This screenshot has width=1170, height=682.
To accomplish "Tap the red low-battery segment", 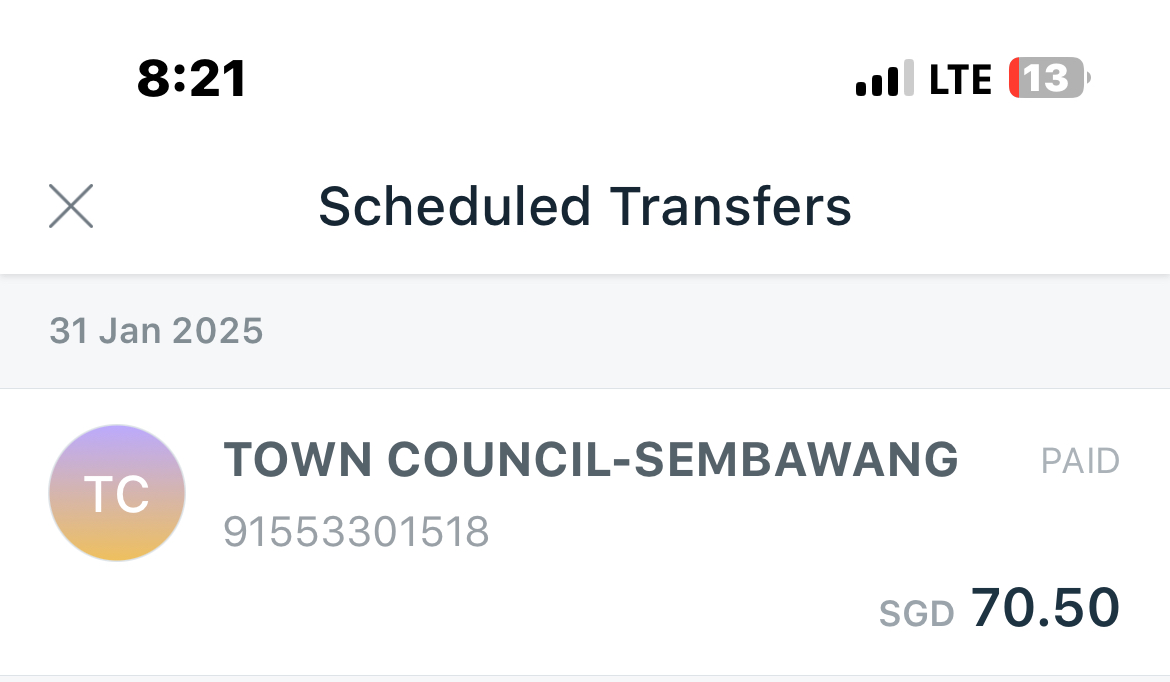I will click(x=1014, y=78).
